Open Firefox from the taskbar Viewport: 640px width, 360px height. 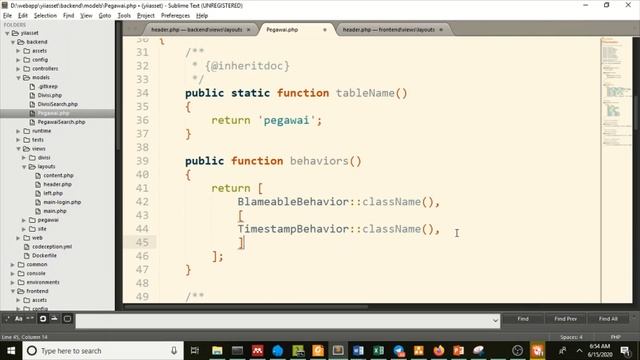439,351
